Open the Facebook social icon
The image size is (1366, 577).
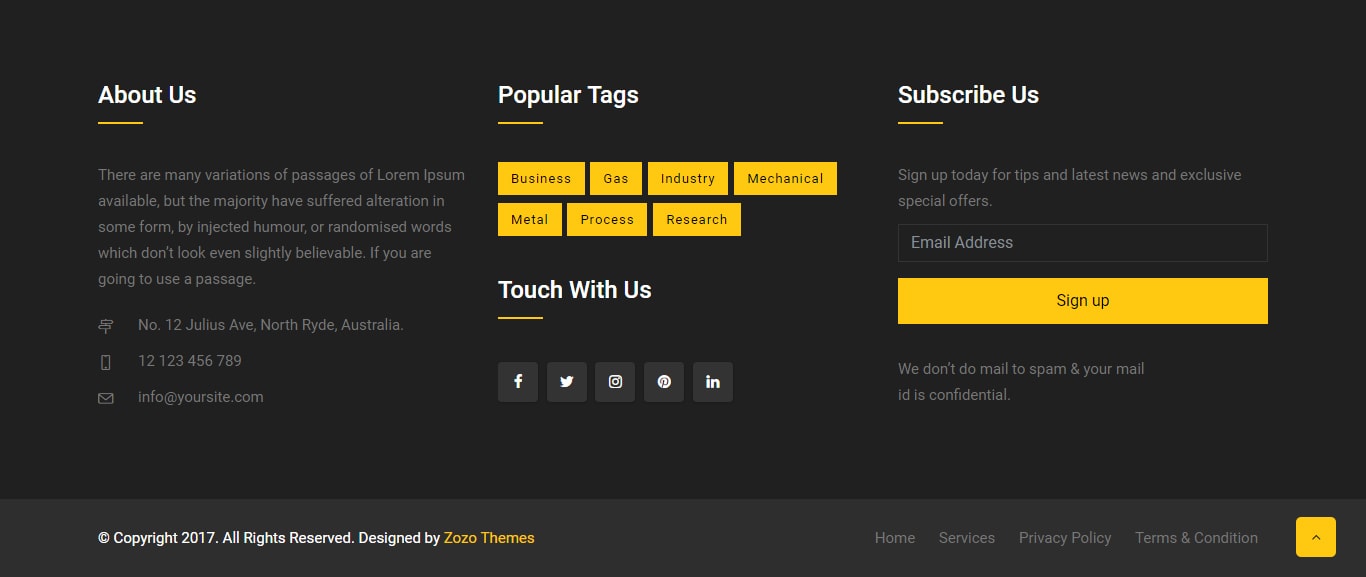click(518, 382)
